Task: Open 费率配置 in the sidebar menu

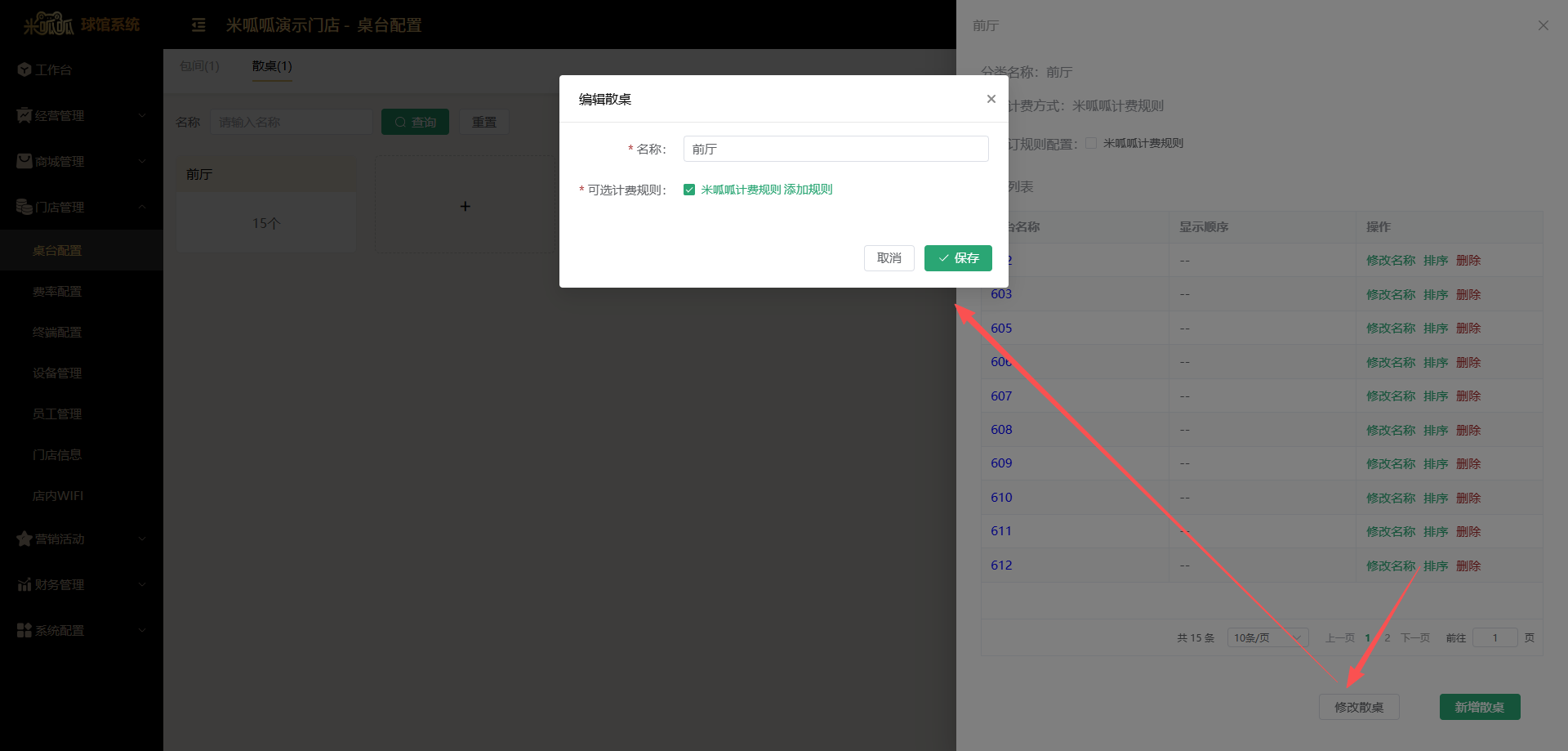Action: point(57,292)
